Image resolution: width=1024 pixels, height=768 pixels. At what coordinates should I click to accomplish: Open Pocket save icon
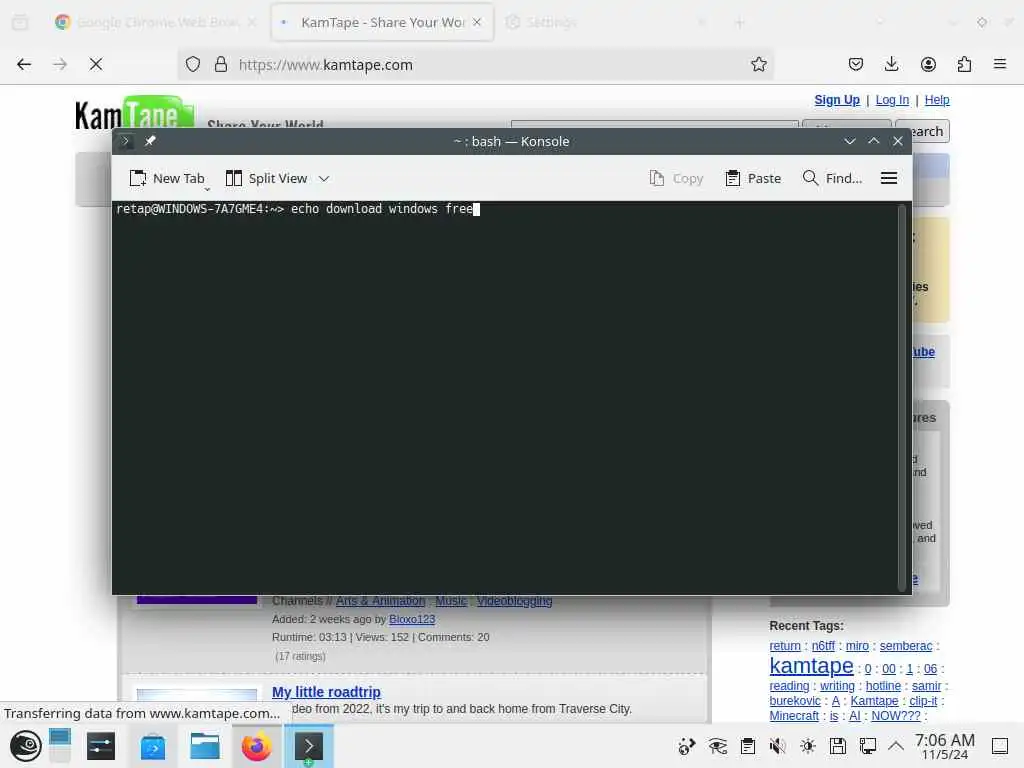click(x=856, y=64)
